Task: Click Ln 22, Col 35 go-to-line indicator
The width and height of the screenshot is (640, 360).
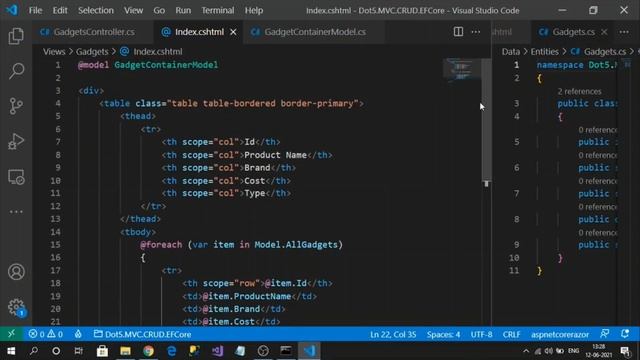Action: point(393,334)
